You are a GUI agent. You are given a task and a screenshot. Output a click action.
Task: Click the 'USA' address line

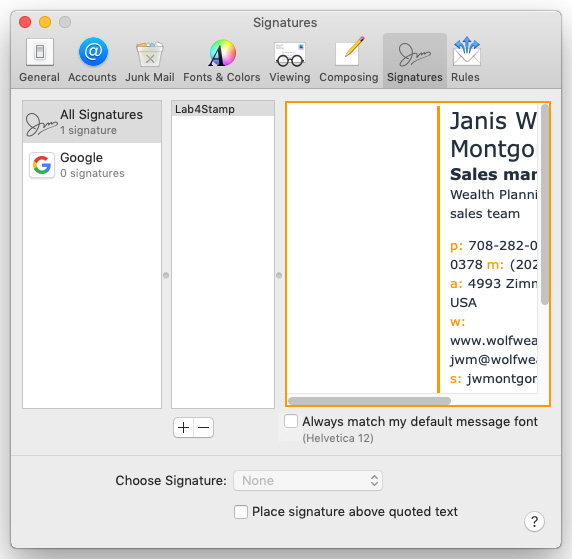pos(463,302)
